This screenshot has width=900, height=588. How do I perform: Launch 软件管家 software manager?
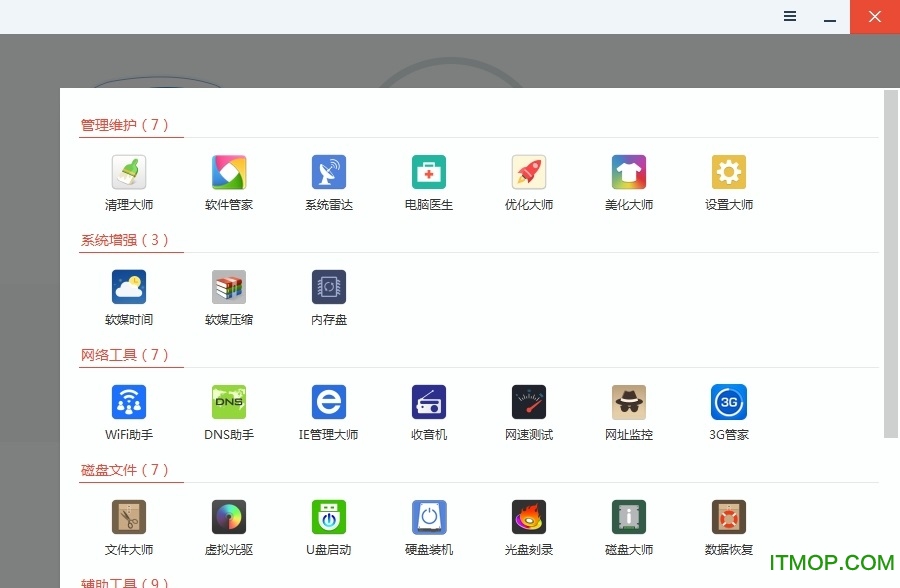(x=228, y=180)
